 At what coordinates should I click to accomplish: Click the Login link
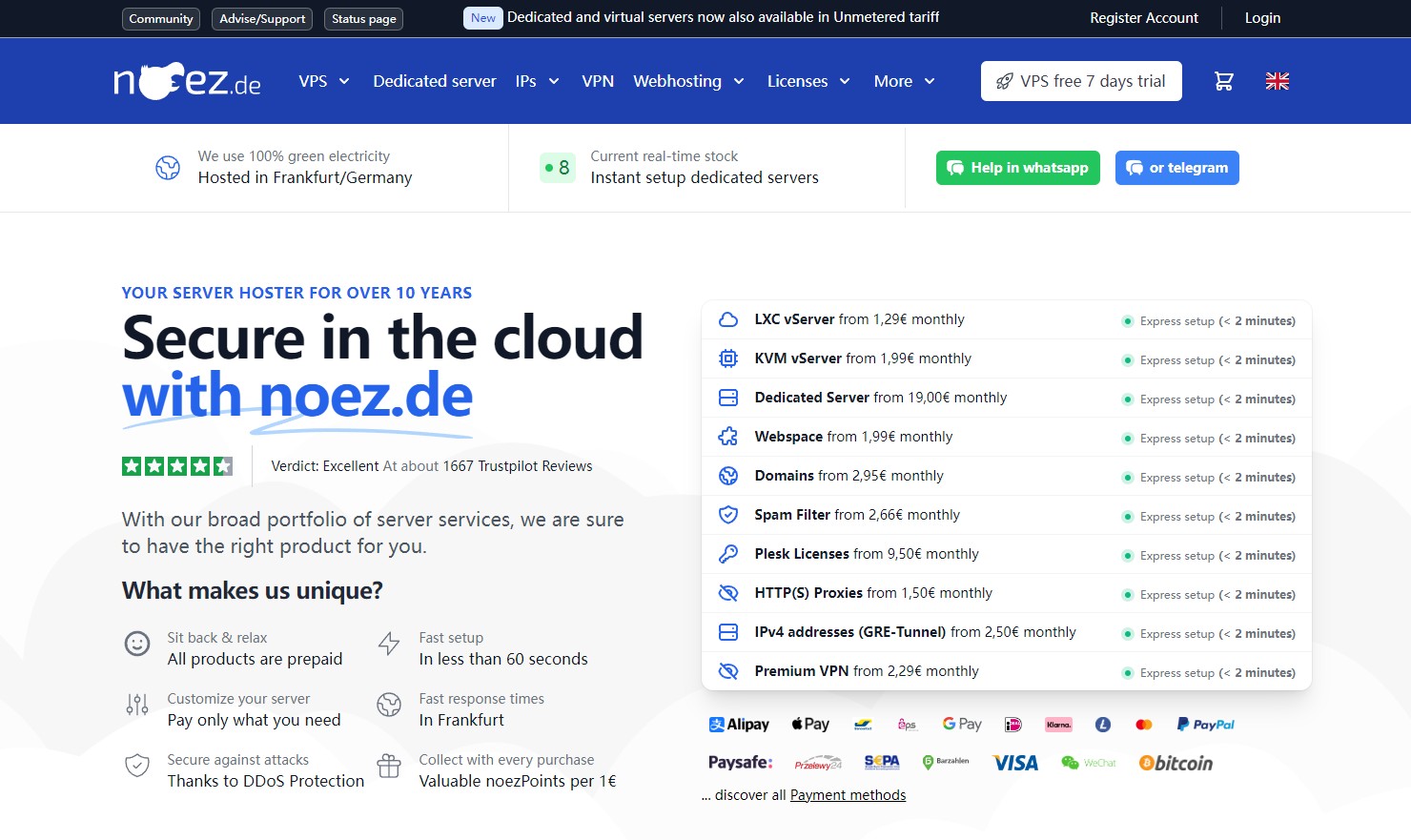1262,18
